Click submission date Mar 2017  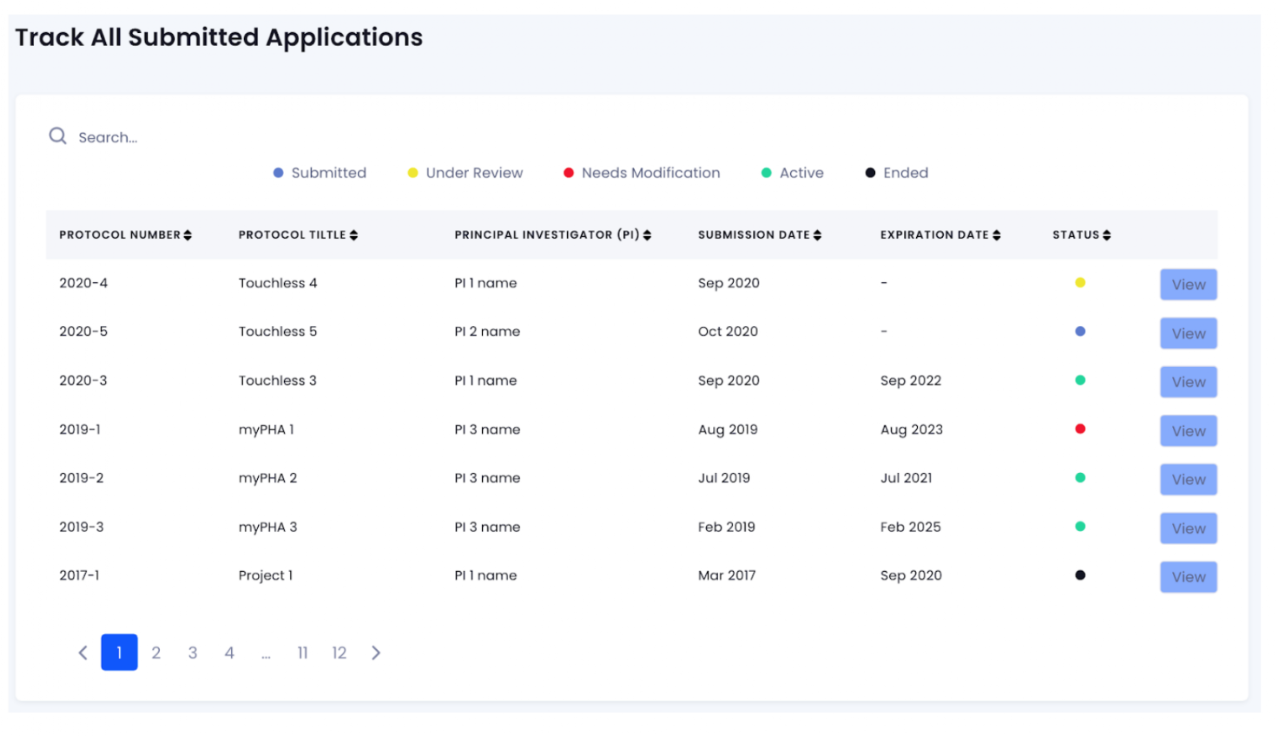point(727,576)
